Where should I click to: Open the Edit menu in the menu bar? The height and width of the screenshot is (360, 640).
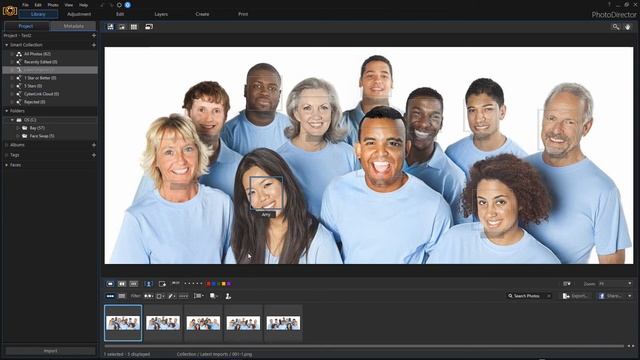point(38,5)
